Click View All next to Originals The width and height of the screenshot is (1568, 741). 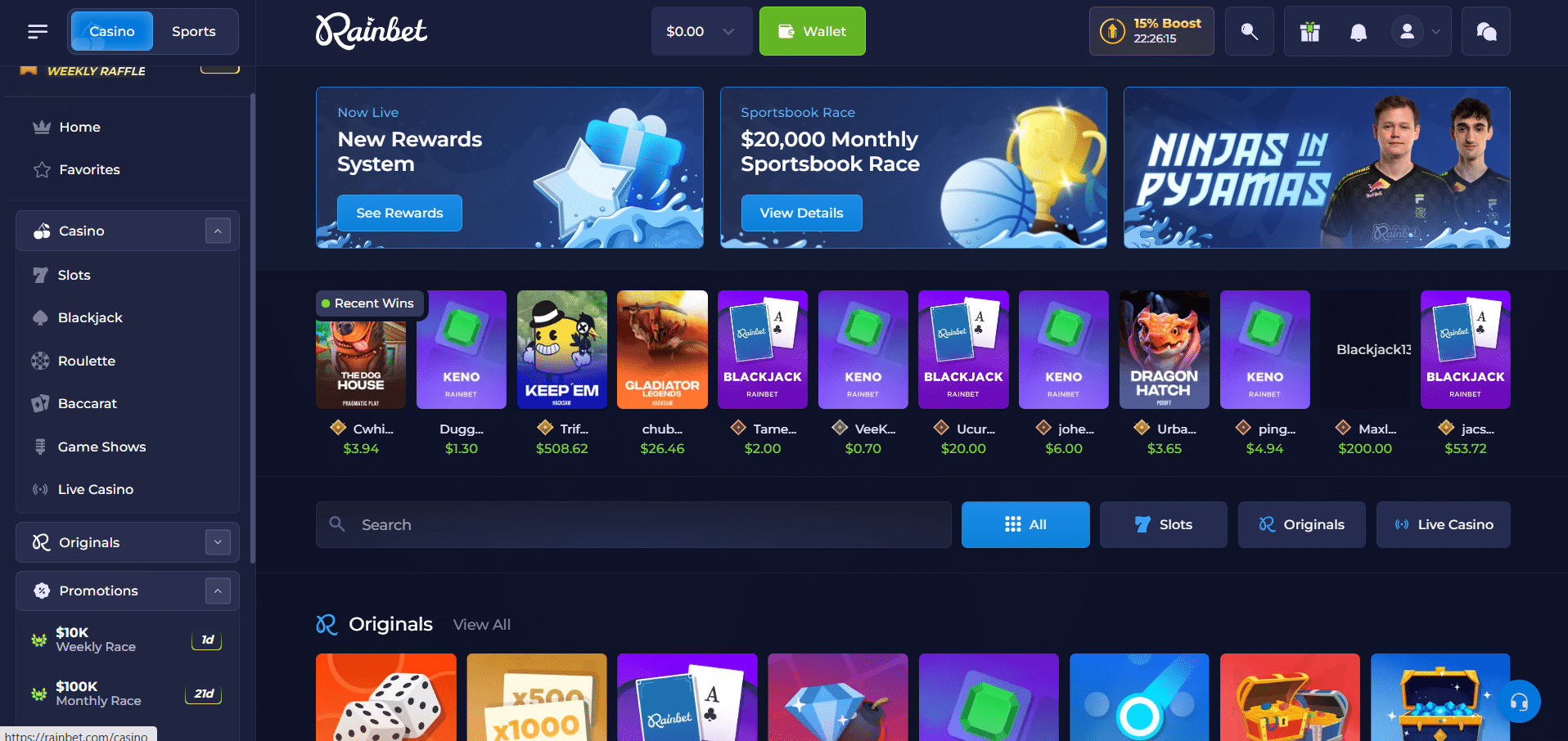[x=482, y=625]
